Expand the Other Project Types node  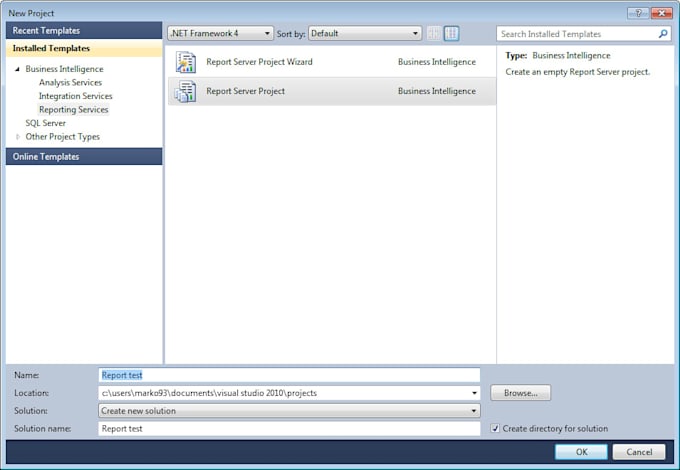(x=17, y=137)
